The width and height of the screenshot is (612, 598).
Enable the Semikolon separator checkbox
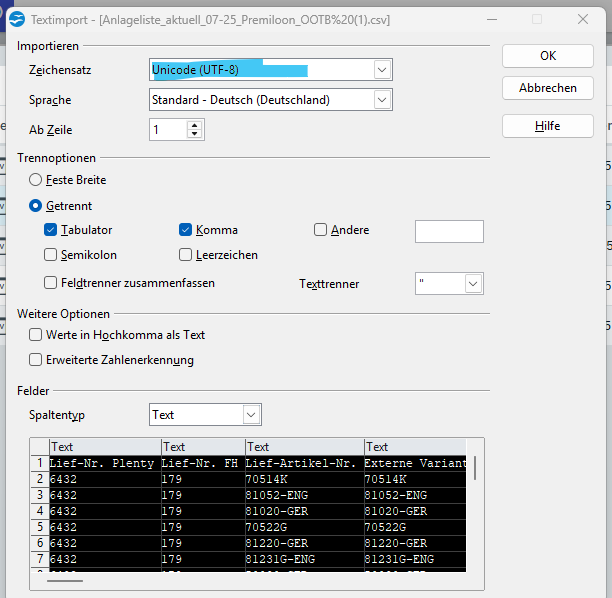pyautogui.click(x=51, y=255)
